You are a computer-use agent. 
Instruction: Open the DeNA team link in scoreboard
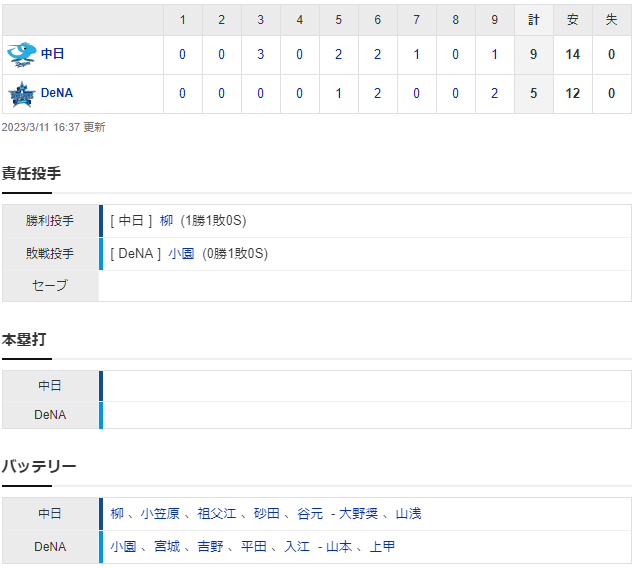point(57,93)
